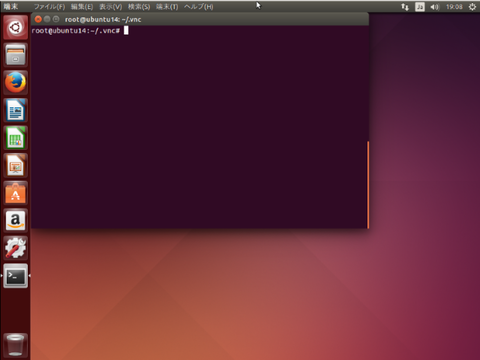Screen dimensions: 480x360
Task: Launch Firefox web browser
Action: tap(15, 83)
